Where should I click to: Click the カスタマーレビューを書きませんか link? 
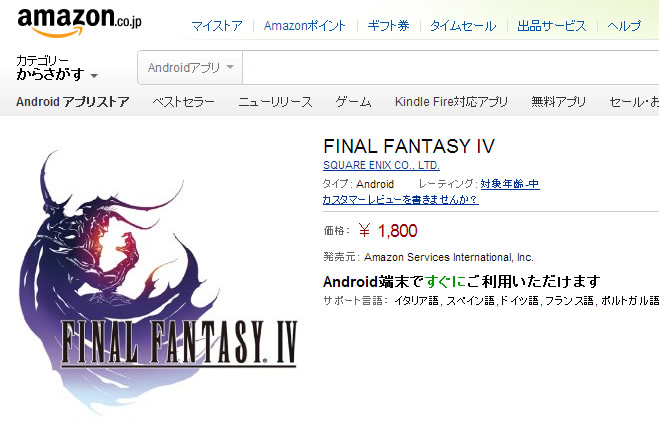[x=401, y=199]
